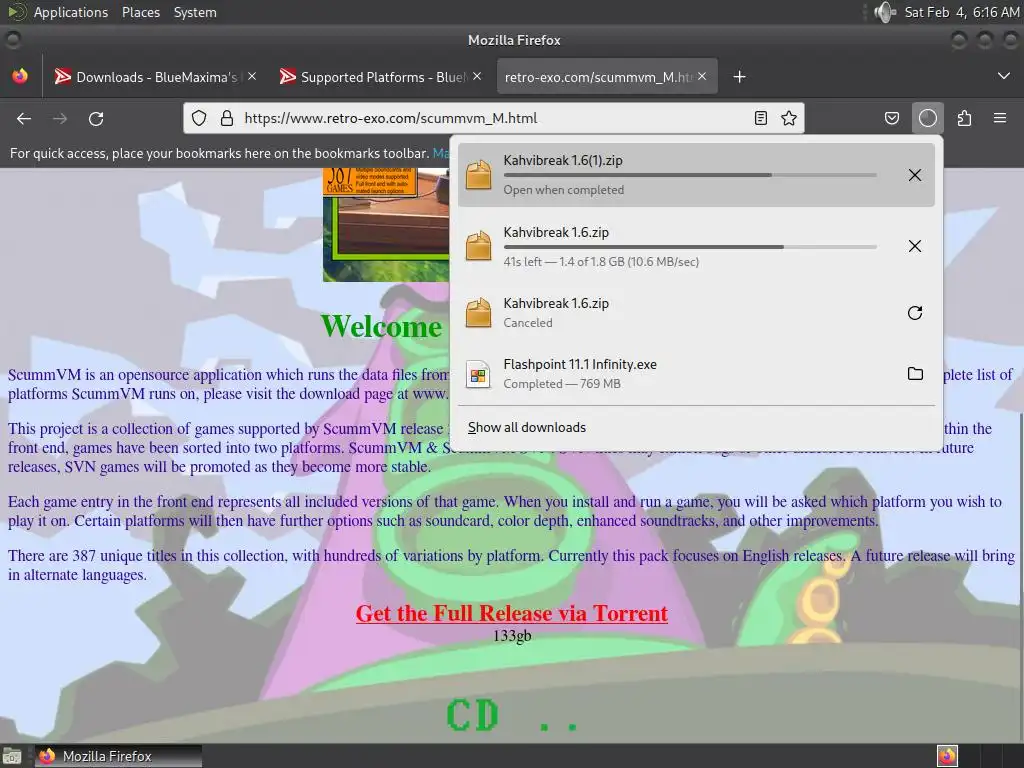Click the date and time clock
The image size is (1024, 768).
(x=961, y=12)
